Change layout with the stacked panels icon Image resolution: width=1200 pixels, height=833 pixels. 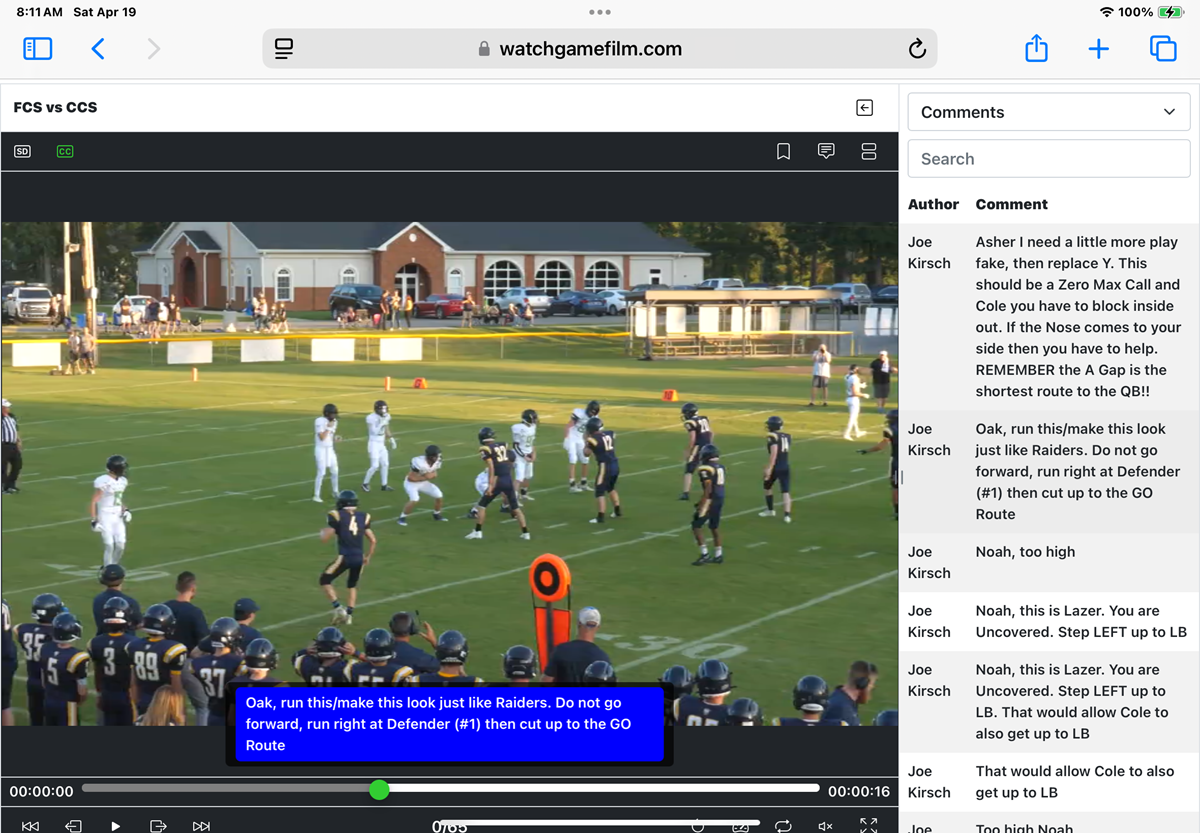[x=868, y=151]
